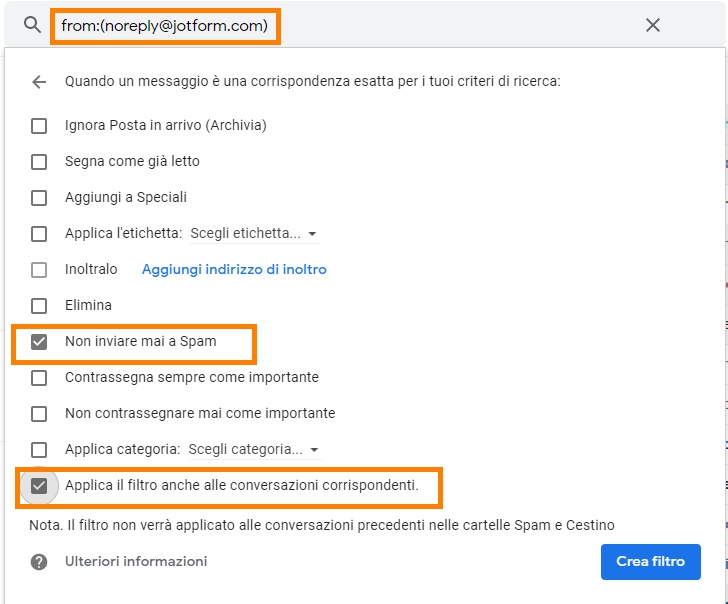Click the from:(noreply@jotform.com) search field
728x604 pixels.
165,26
